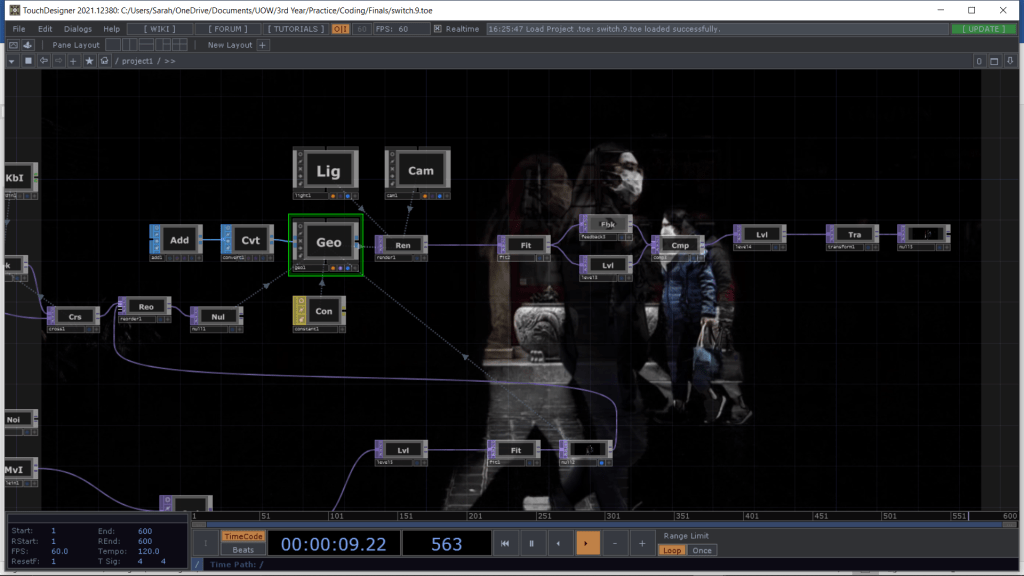The width and height of the screenshot is (1024, 576).
Task: Toggle the Realtime checkbox
Action: (x=438, y=29)
